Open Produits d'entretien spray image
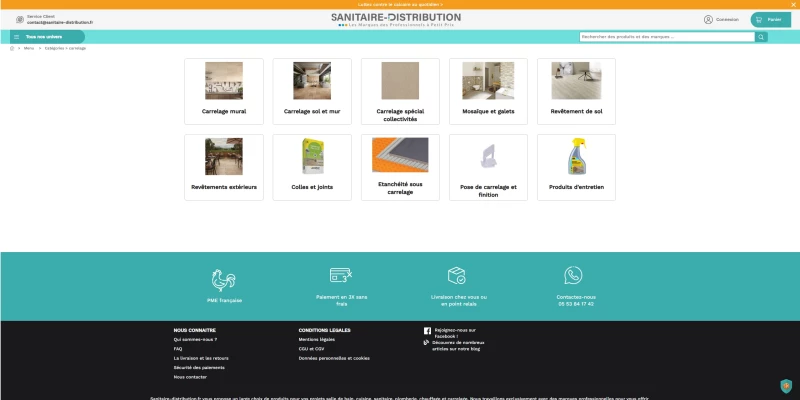This screenshot has height=400, width=800. (577, 156)
